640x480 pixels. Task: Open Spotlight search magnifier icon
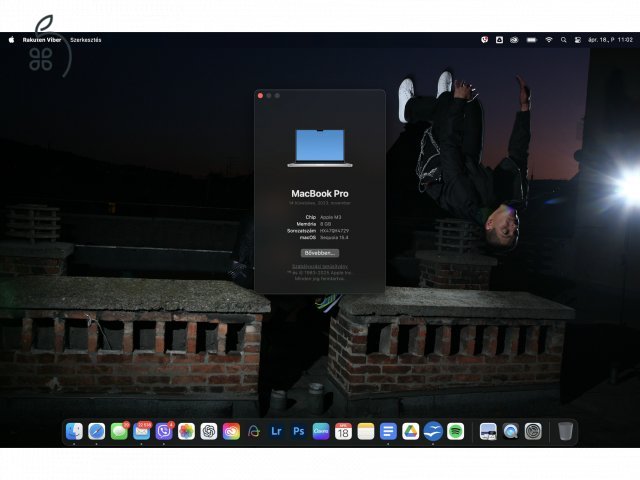point(564,40)
